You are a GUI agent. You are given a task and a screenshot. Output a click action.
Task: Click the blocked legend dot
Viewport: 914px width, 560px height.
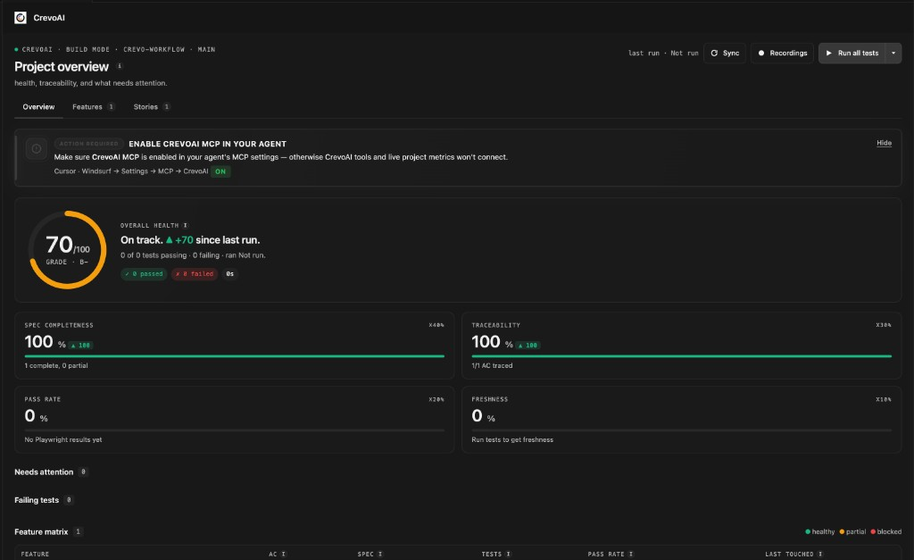(873, 531)
